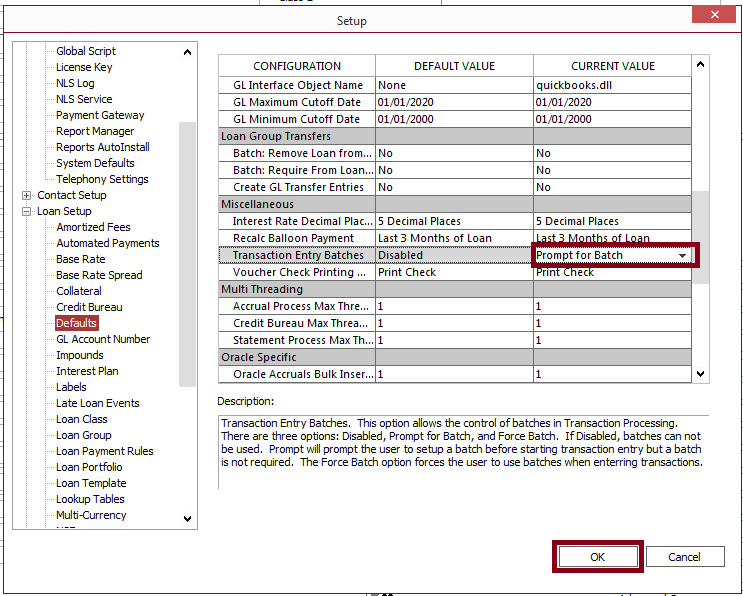Select the Credit Bureau Max Threads row
743x596 pixels.
455,324
